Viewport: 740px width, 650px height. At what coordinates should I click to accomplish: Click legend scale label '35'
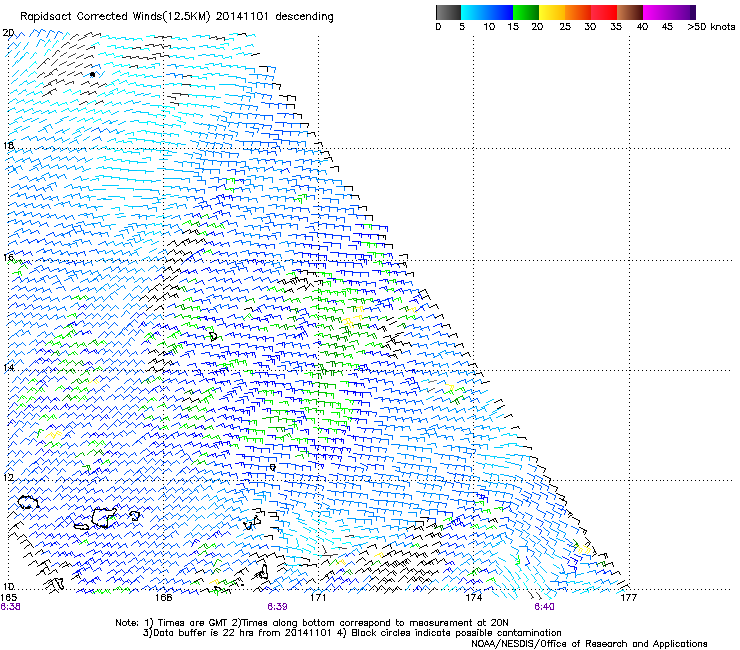point(616,27)
